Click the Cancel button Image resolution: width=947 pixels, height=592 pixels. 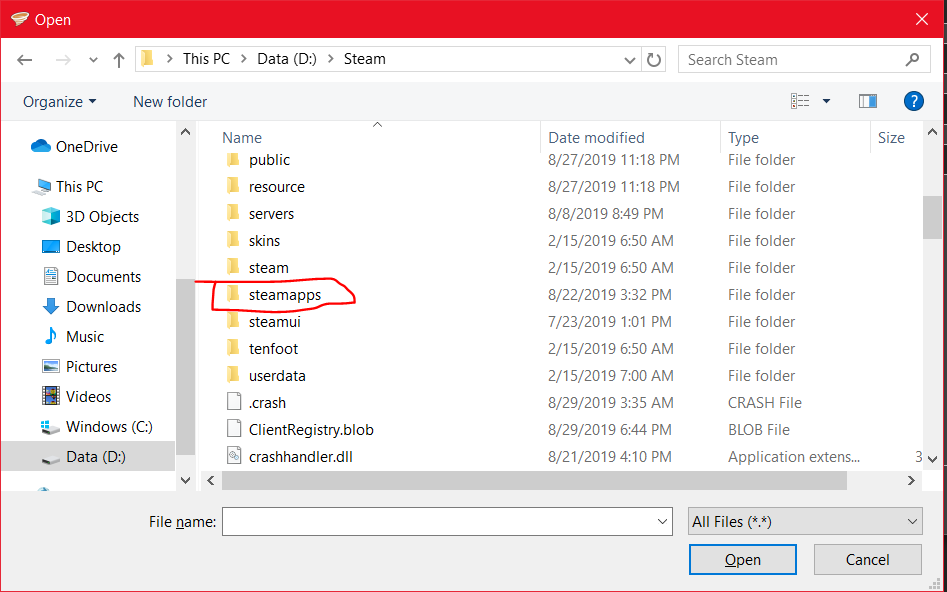click(x=867, y=559)
